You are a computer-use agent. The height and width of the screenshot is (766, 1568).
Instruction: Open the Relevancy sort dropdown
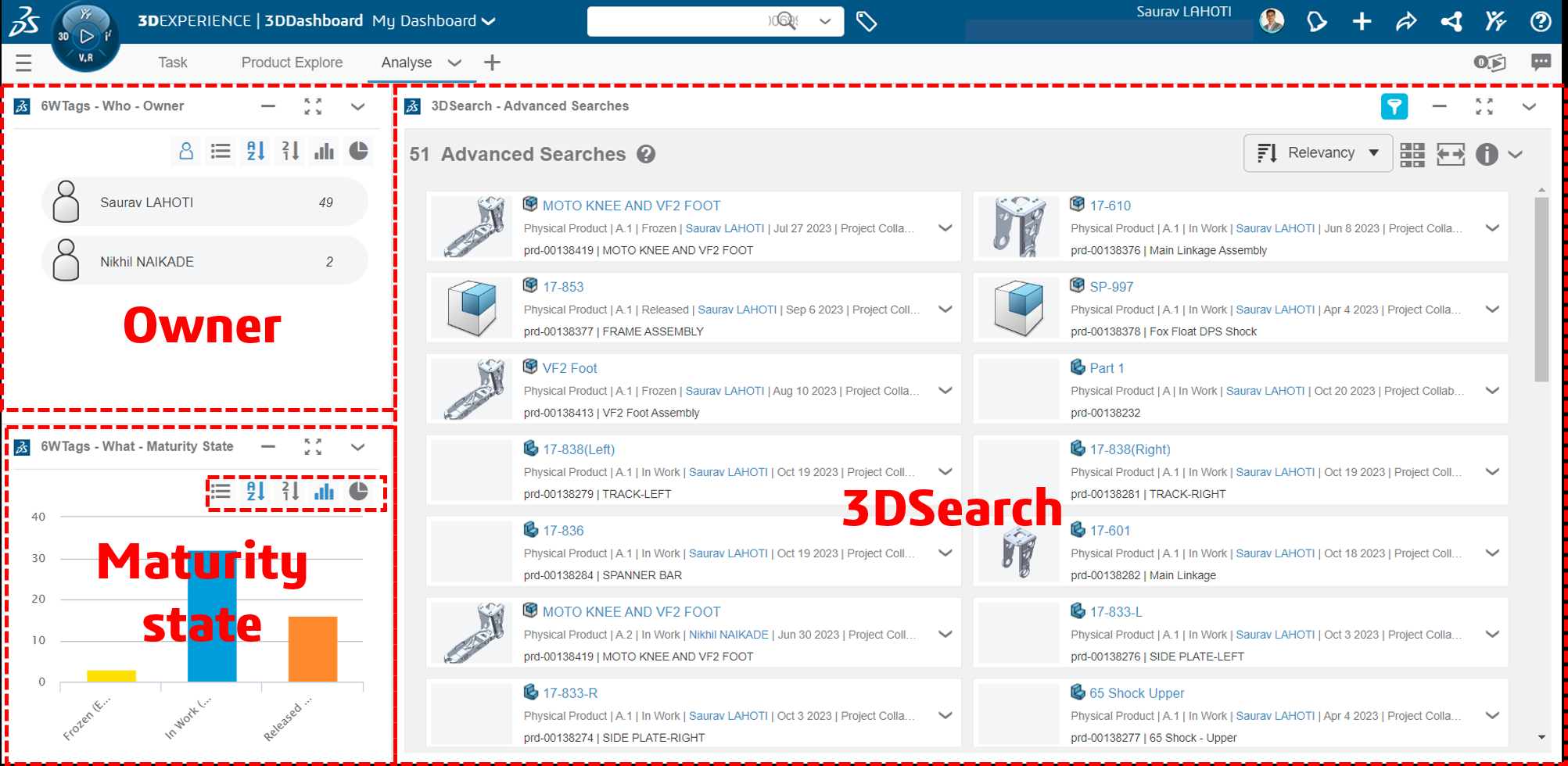[1318, 153]
